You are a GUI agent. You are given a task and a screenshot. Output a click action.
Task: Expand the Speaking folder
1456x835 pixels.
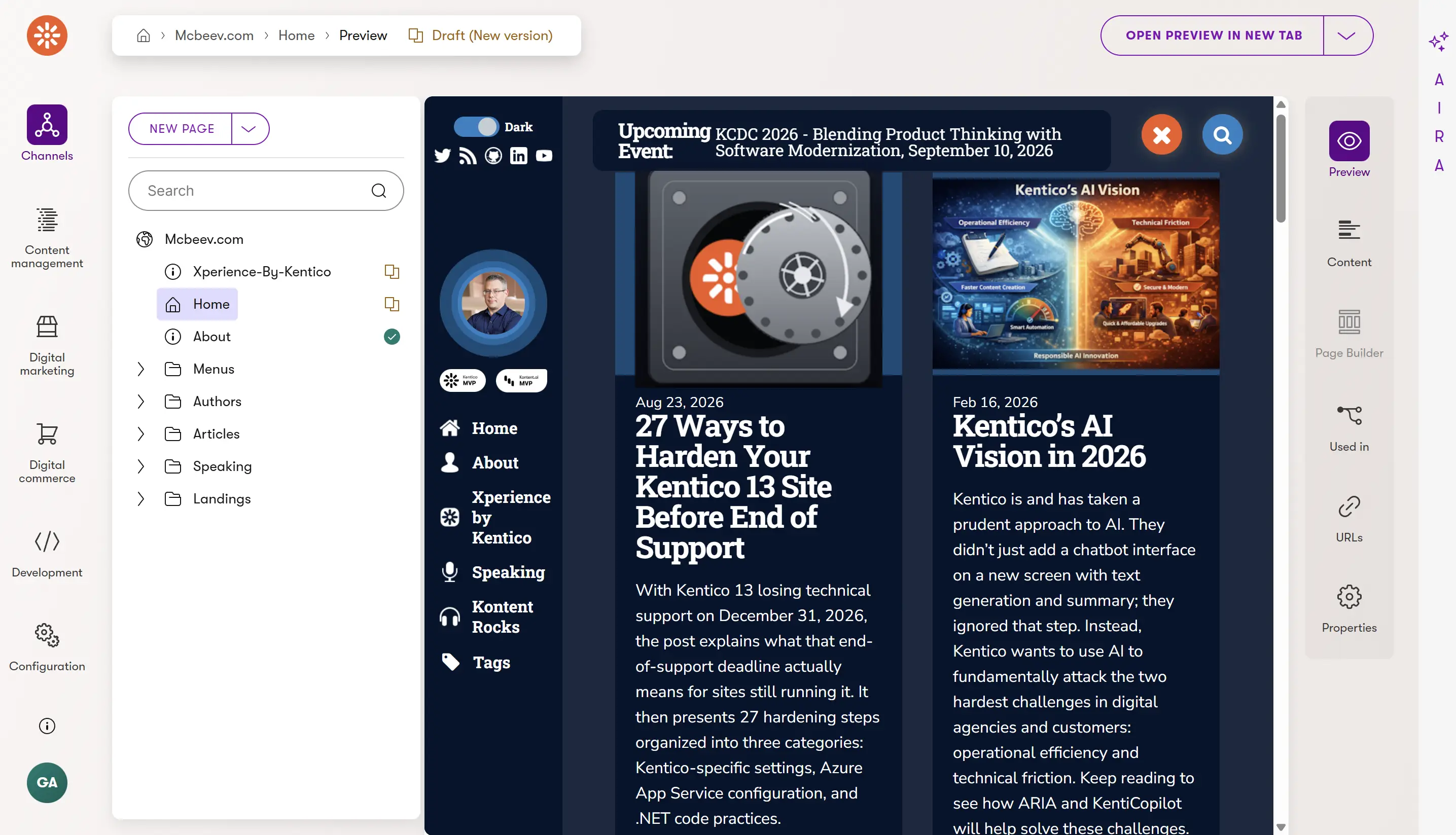140,466
